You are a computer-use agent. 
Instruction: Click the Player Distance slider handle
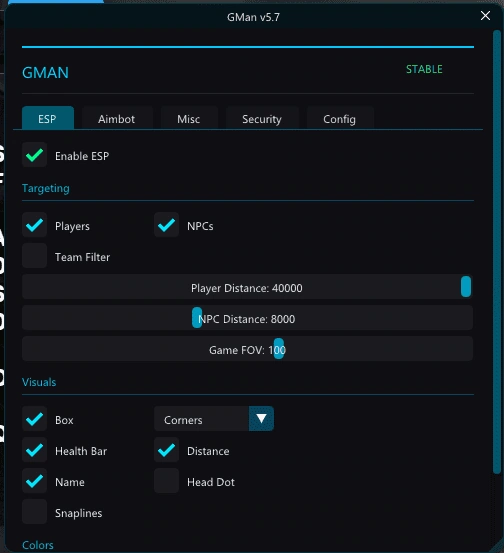tap(466, 286)
